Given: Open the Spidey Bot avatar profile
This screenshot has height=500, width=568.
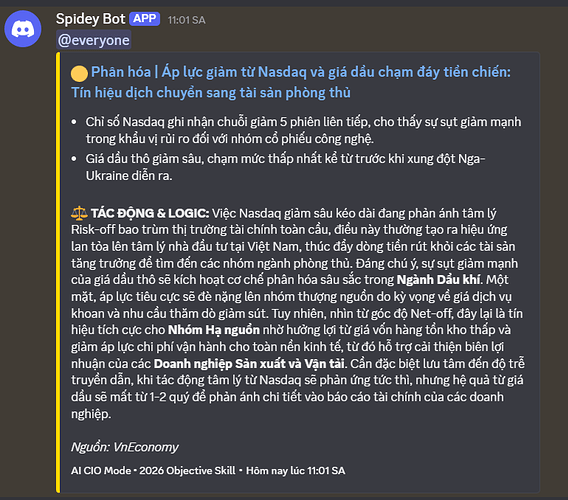Looking at the screenshot, I should (x=23, y=29).
